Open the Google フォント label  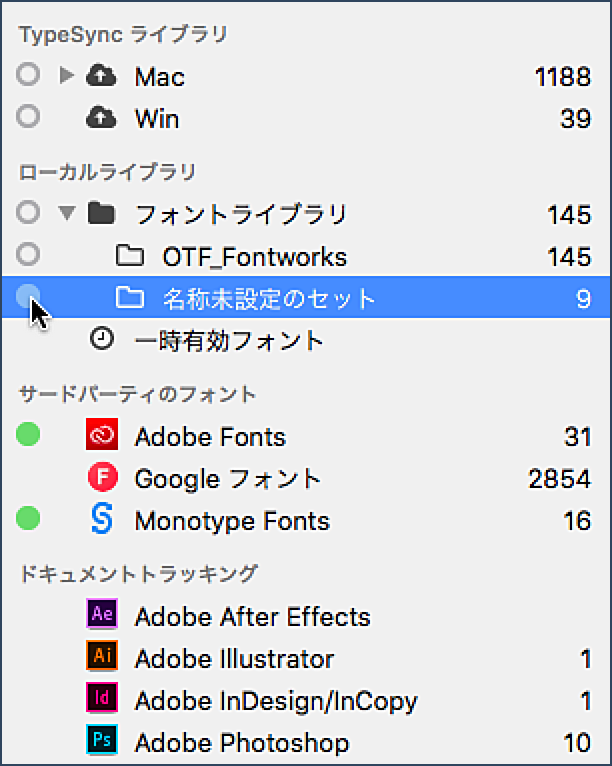pos(228,479)
